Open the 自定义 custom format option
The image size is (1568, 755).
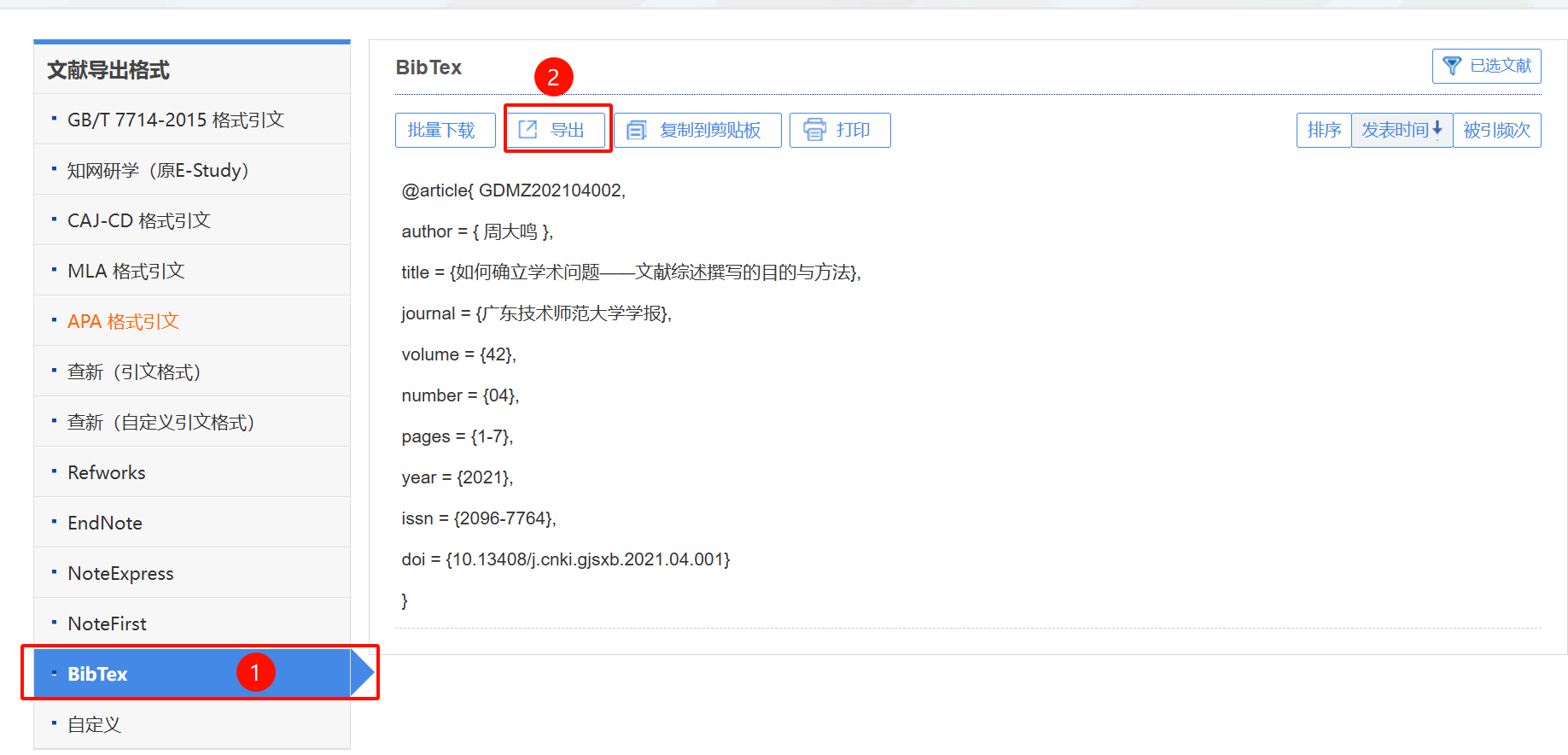(x=94, y=724)
